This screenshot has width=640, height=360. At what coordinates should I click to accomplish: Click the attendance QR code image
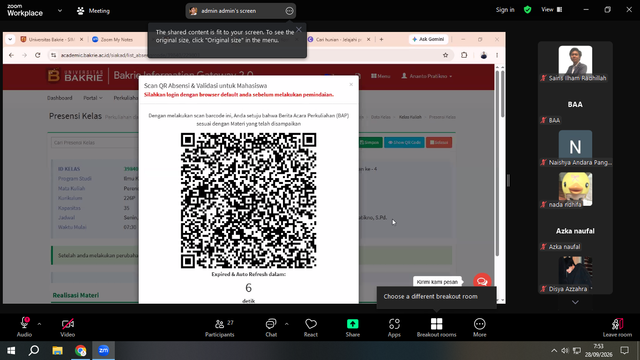(x=249, y=200)
